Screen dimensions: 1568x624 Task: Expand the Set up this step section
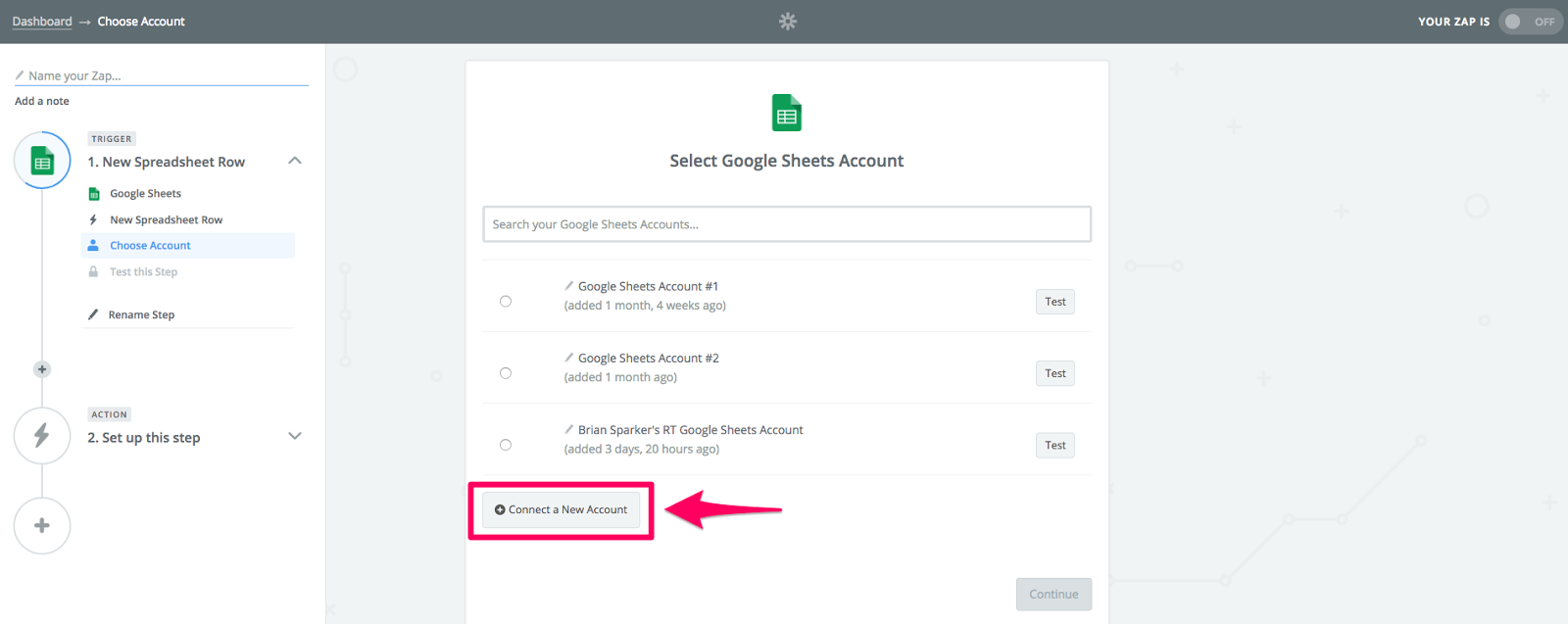point(295,436)
